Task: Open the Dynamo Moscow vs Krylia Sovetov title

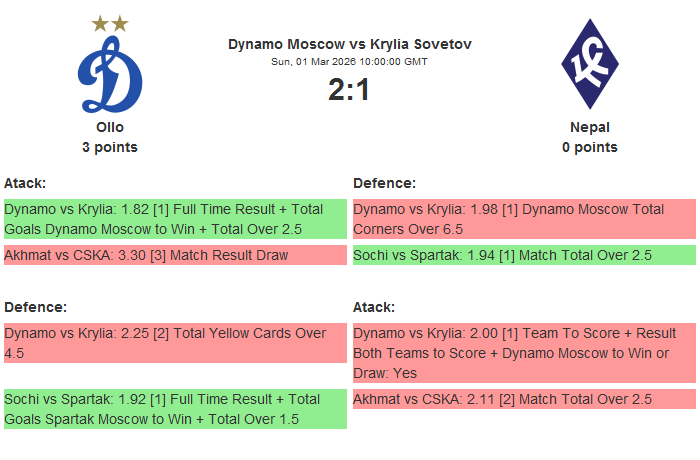Action: tap(350, 44)
